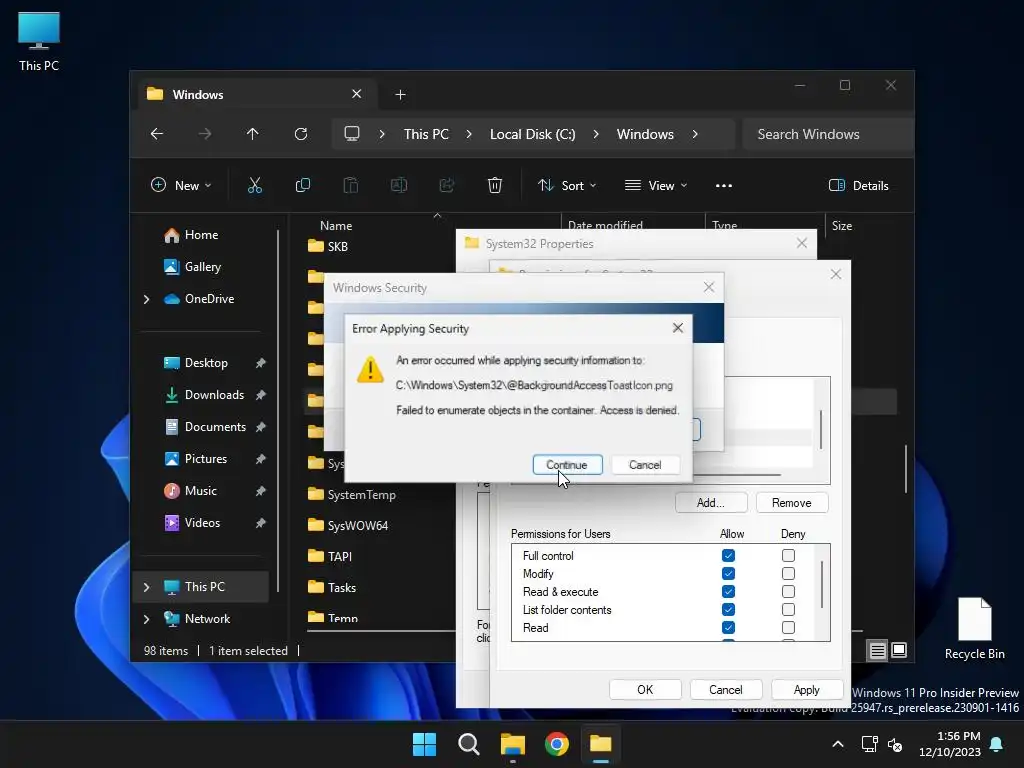Open This PC desktop icon

[39, 42]
